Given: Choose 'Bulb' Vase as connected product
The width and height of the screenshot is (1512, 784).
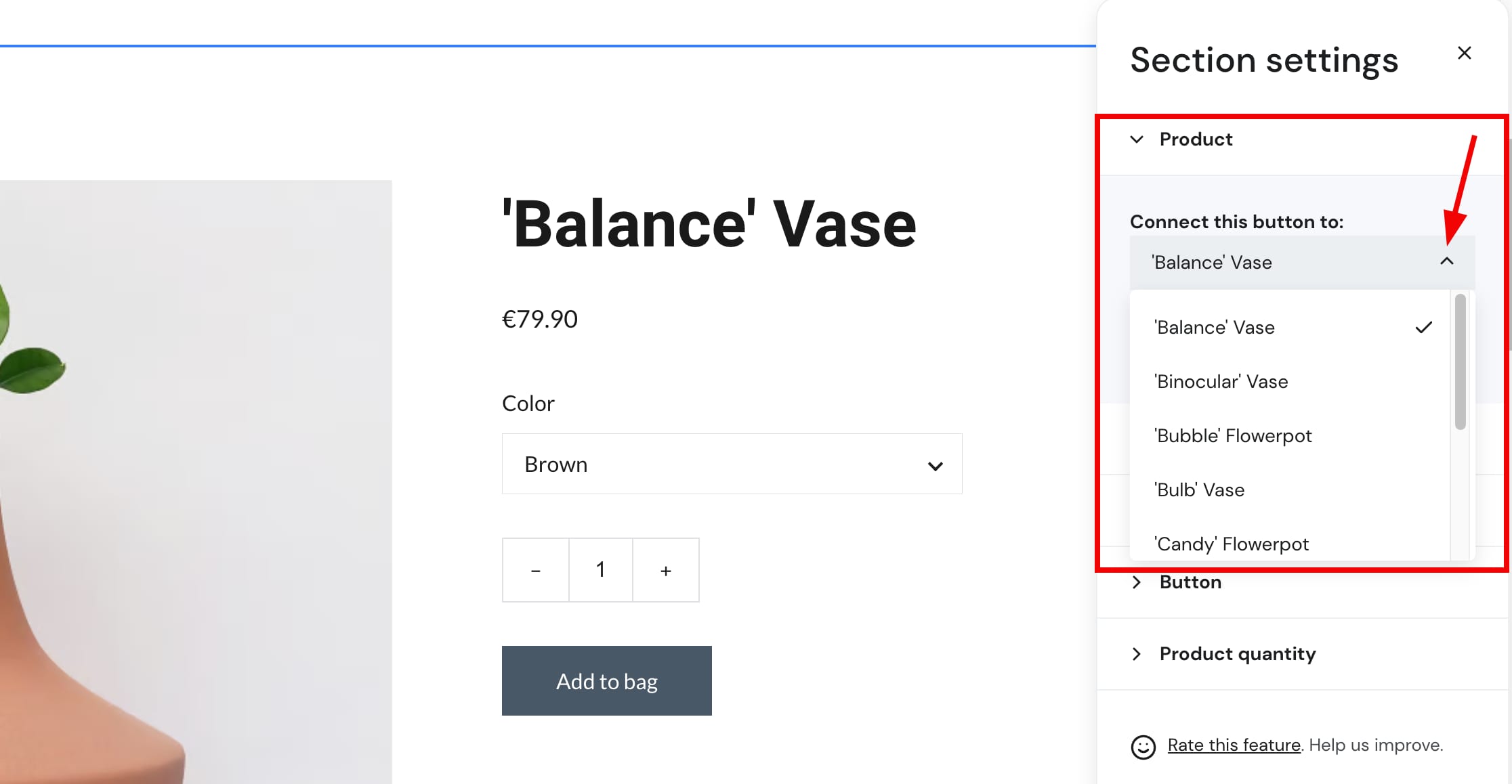Looking at the screenshot, I should point(1199,489).
